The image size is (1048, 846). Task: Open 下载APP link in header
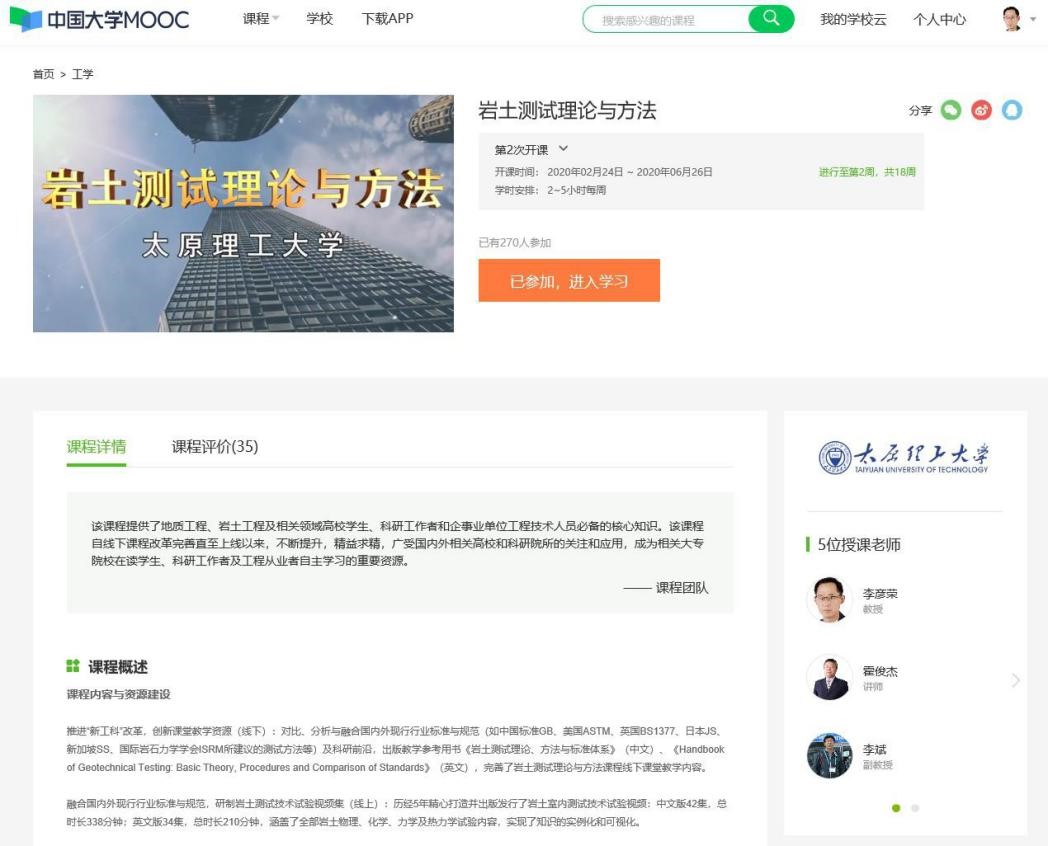pyautogui.click(x=387, y=19)
